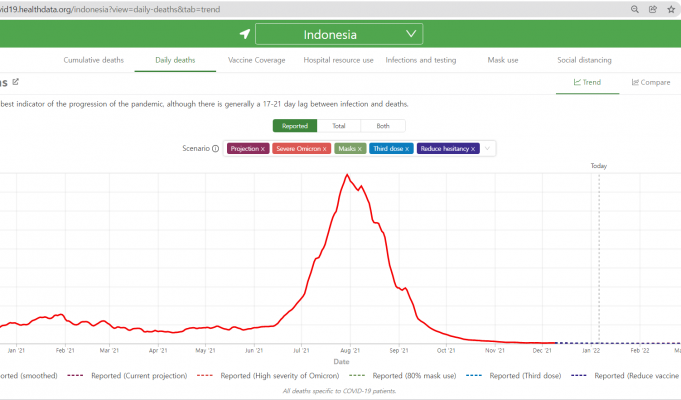Choose the Both data option
Viewport: 681px width, 400px height.
click(x=383, y=126)
